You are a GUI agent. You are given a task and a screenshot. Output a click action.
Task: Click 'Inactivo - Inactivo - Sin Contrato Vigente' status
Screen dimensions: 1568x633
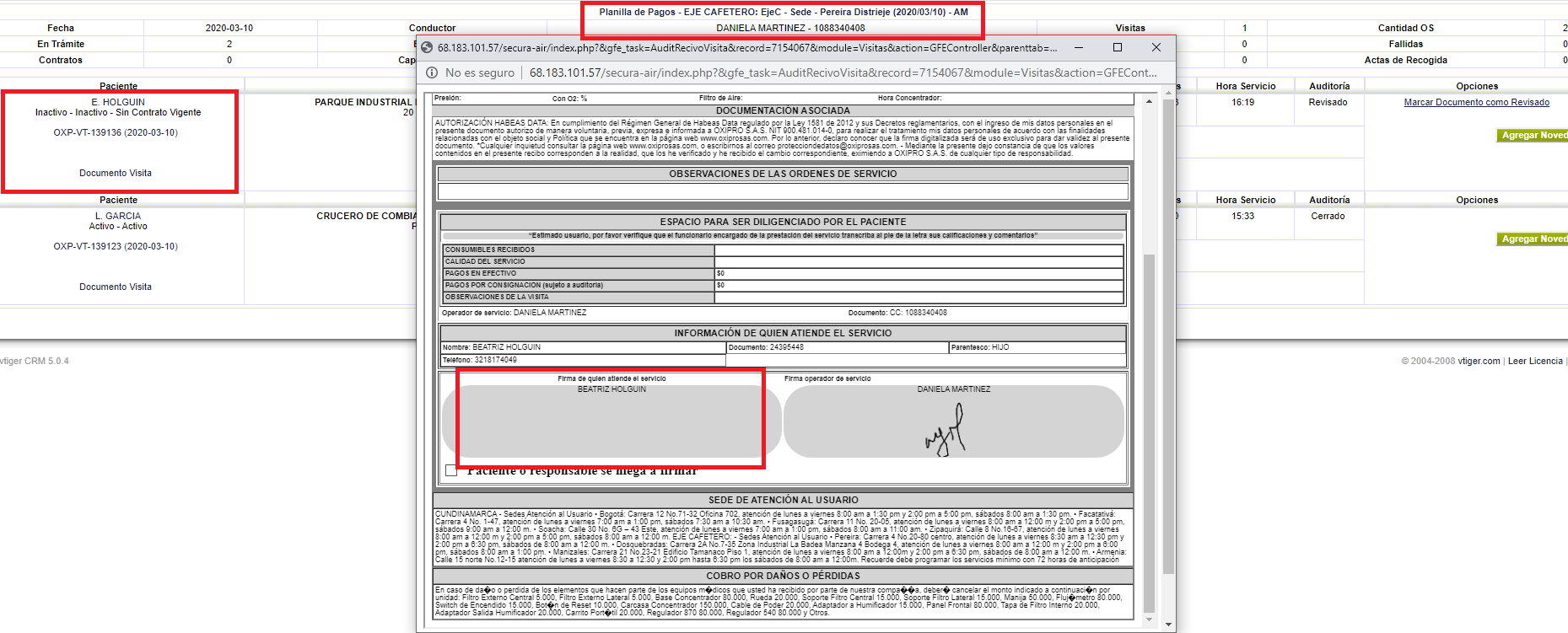click(118, 112)
